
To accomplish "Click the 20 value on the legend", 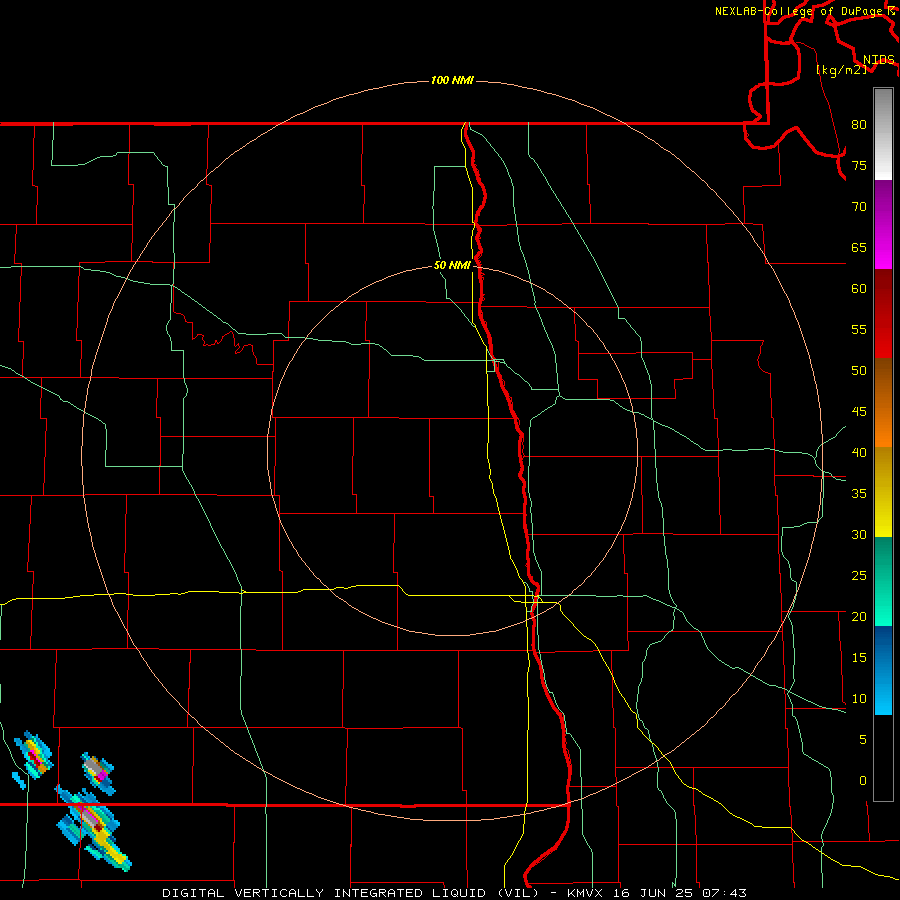I will click(859, 616).
